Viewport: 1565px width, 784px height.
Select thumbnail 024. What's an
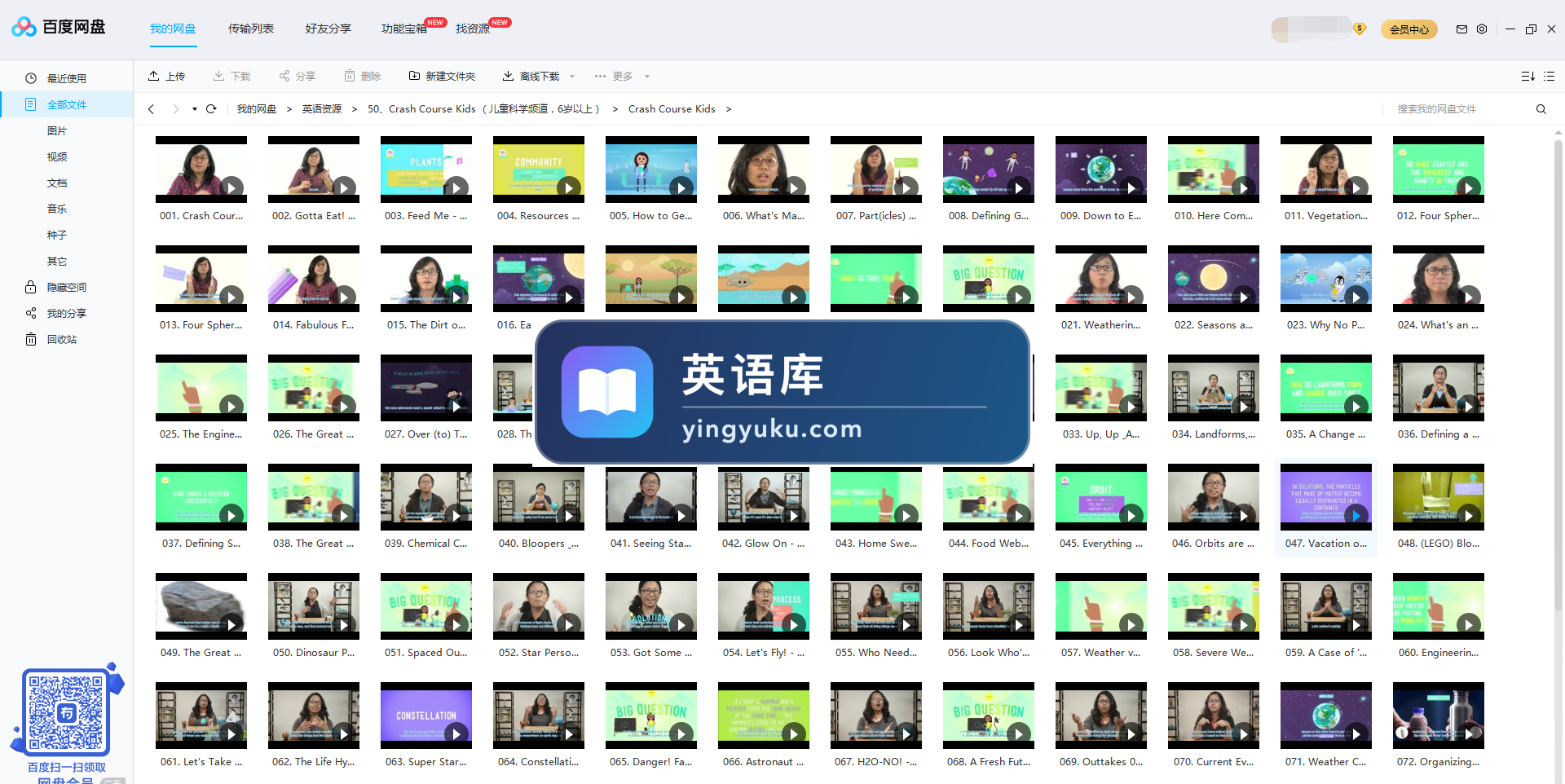[x=1439, y=279]
